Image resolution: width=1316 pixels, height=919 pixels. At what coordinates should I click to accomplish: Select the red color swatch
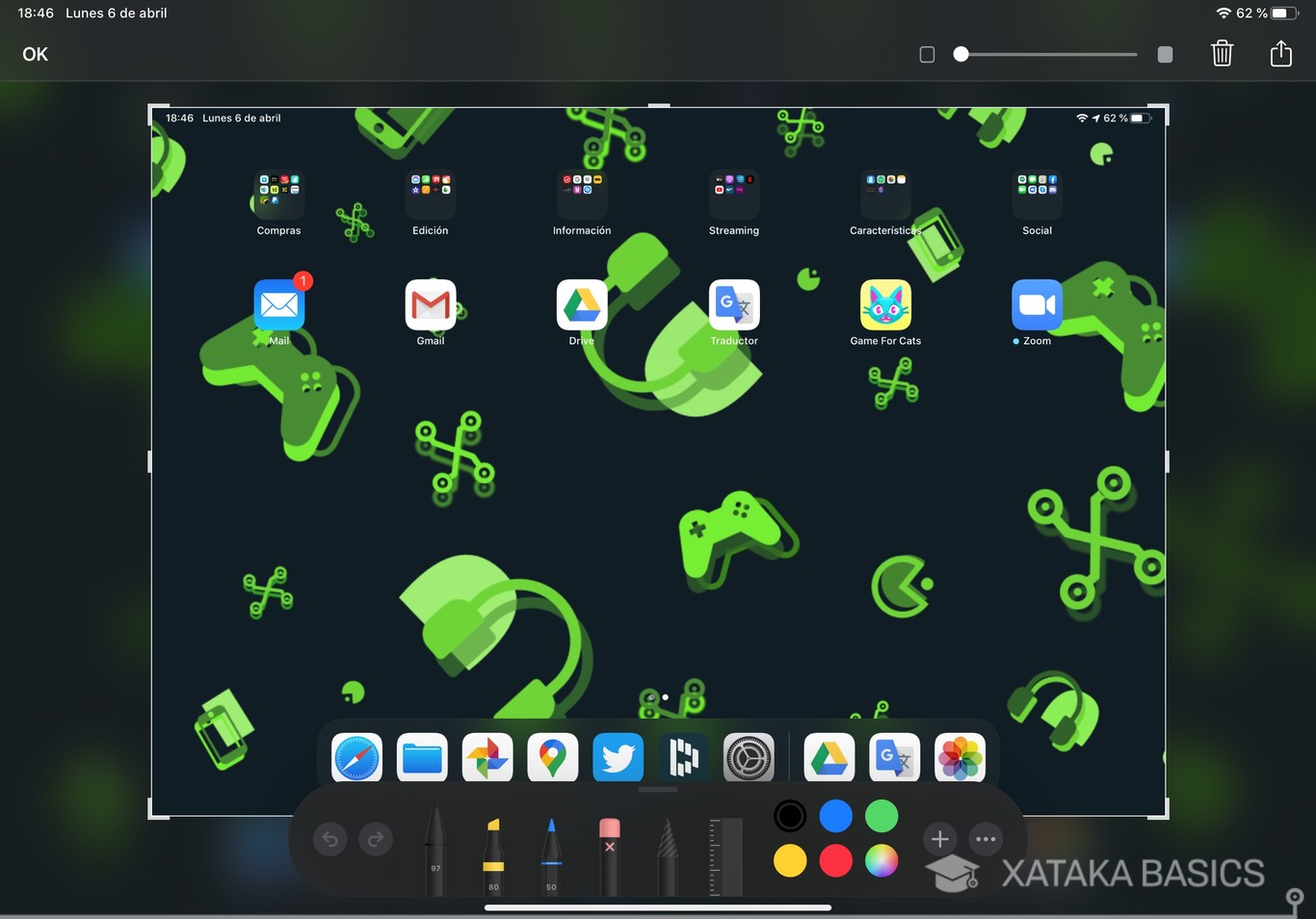tap(835, 862)
